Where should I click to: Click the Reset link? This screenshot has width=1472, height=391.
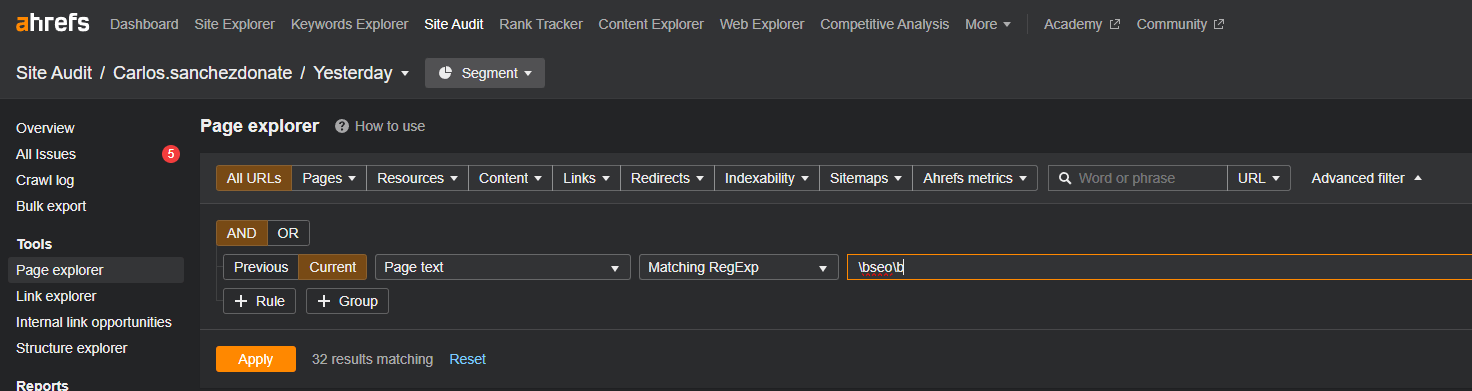467,359
